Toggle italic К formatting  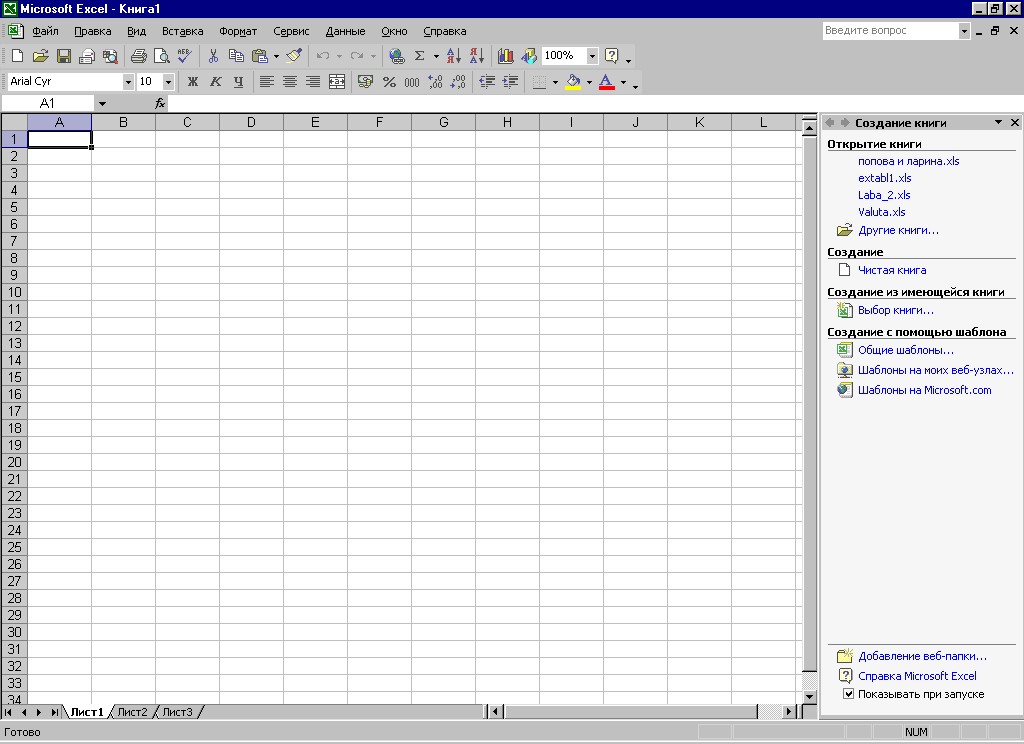[216, 82]
